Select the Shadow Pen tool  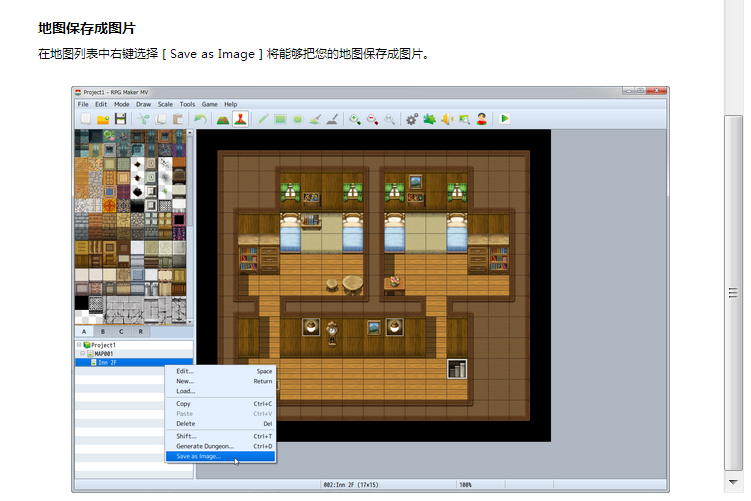pyautogui.click(x=332, y=119)
